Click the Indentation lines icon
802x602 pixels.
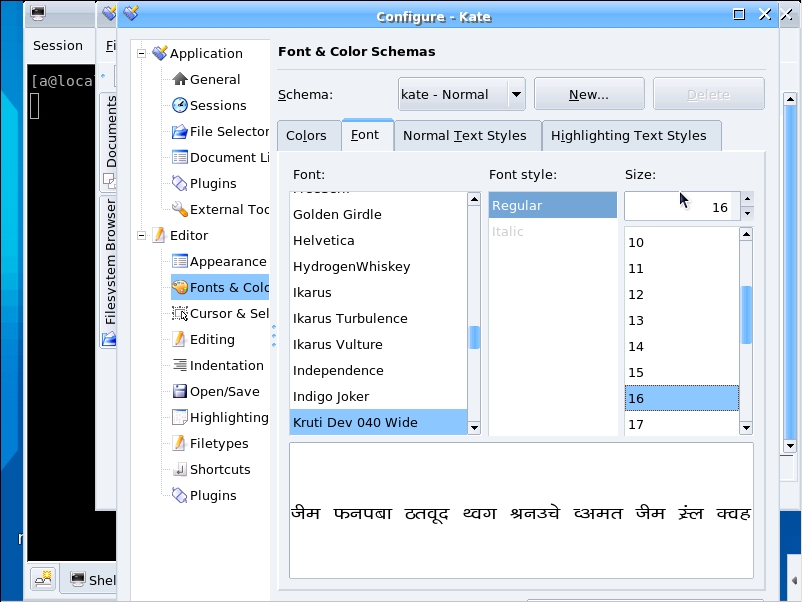tap(180, 365)
